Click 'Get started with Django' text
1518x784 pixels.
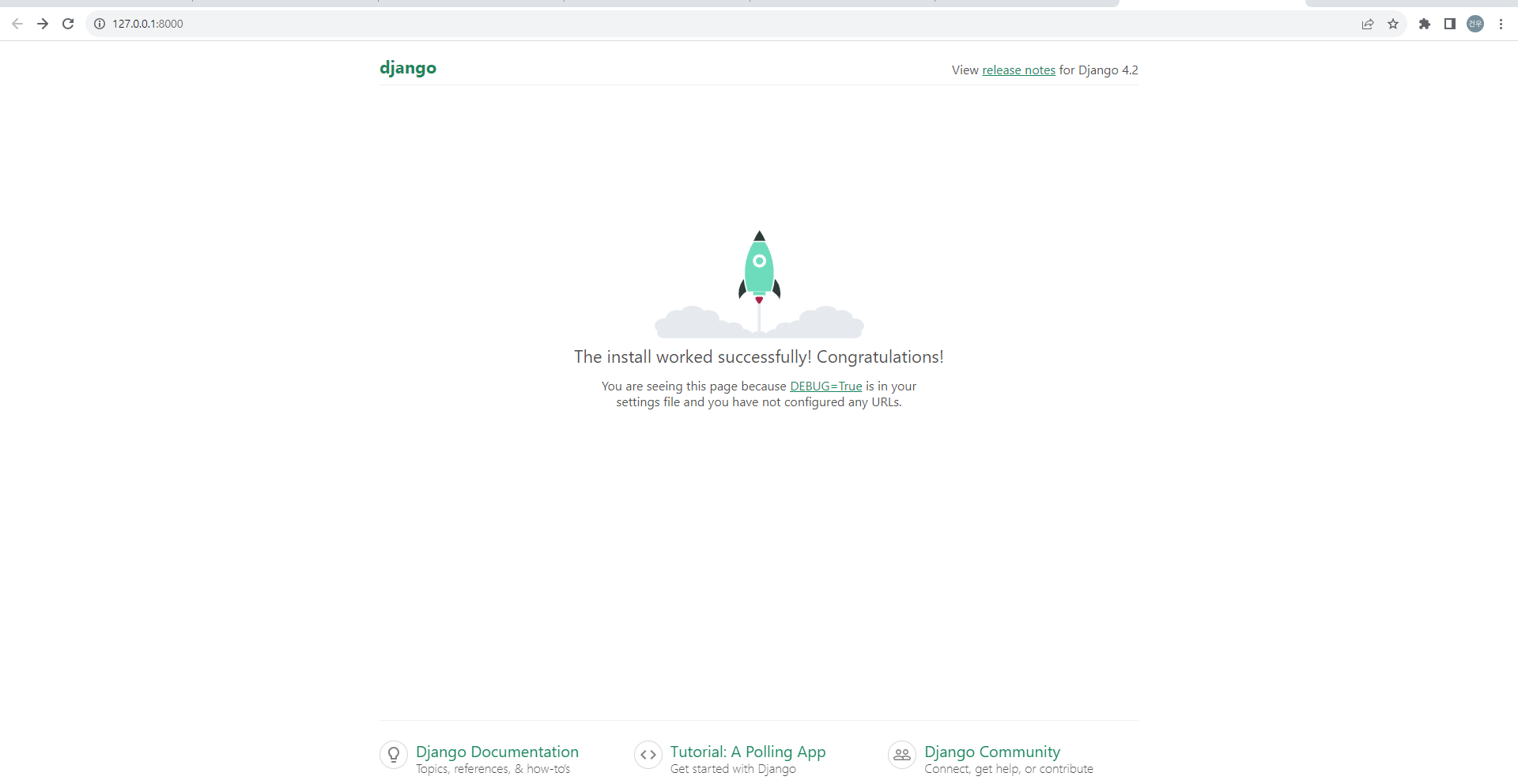click(x=733, y=769)
